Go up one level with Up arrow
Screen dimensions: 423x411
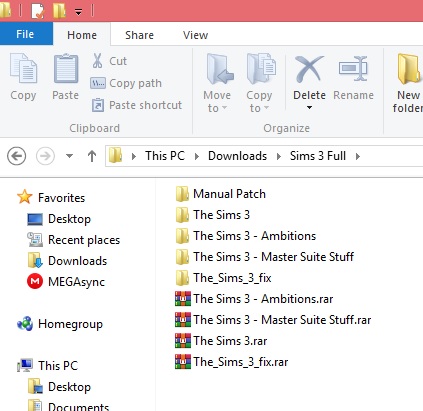tap(92, 156)
